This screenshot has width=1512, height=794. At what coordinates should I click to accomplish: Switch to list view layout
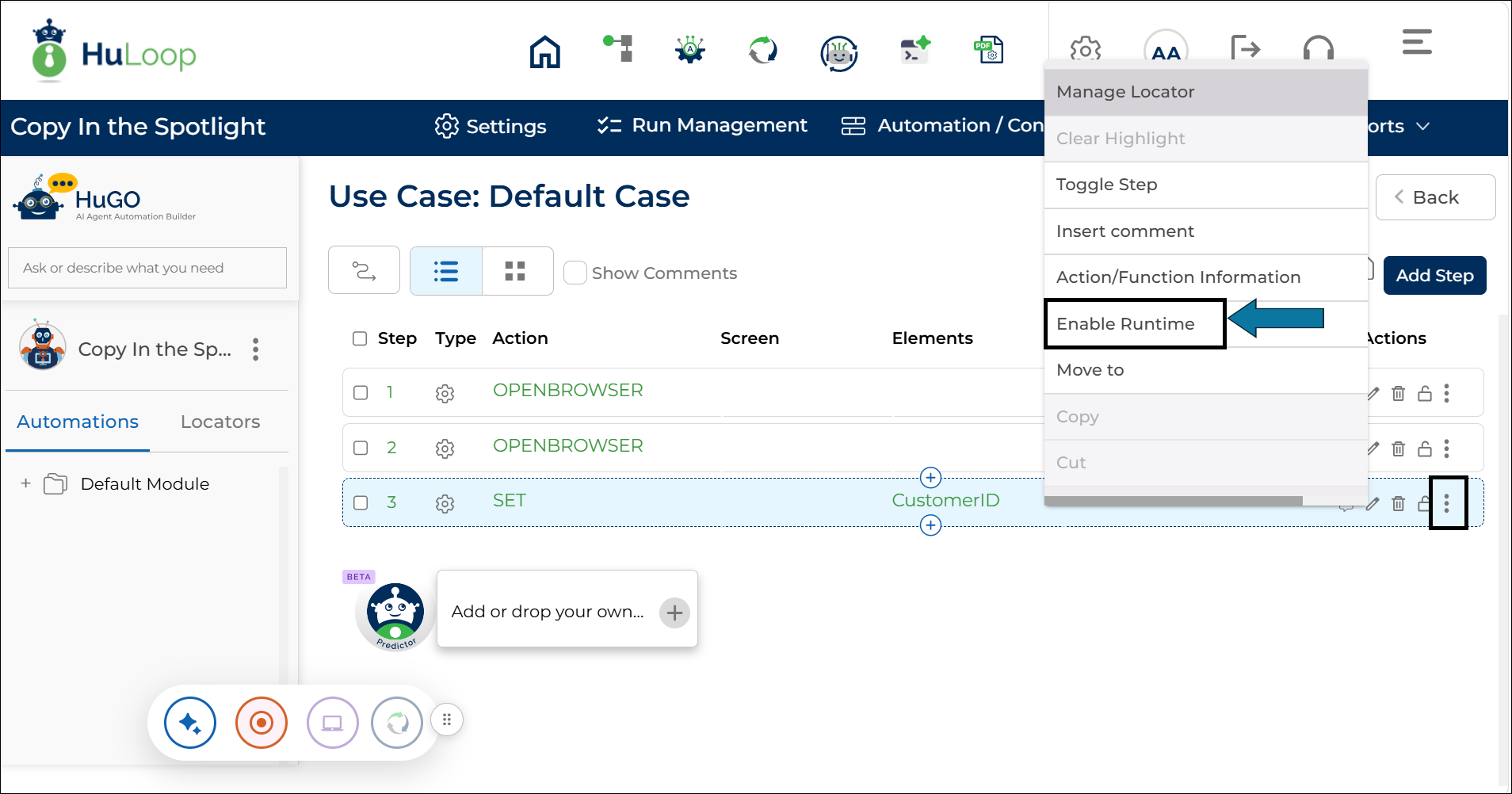click(446, 271)
